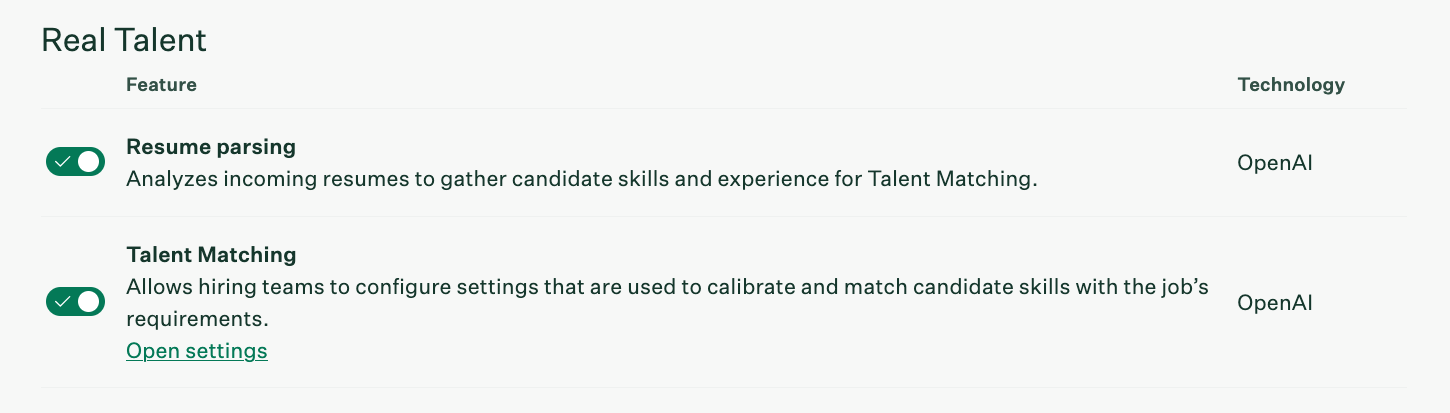The width and height of the screenshot is (1450, 413).
Task: Click the white knob of Resume parsing switch
Action: (x=89, y=162)
